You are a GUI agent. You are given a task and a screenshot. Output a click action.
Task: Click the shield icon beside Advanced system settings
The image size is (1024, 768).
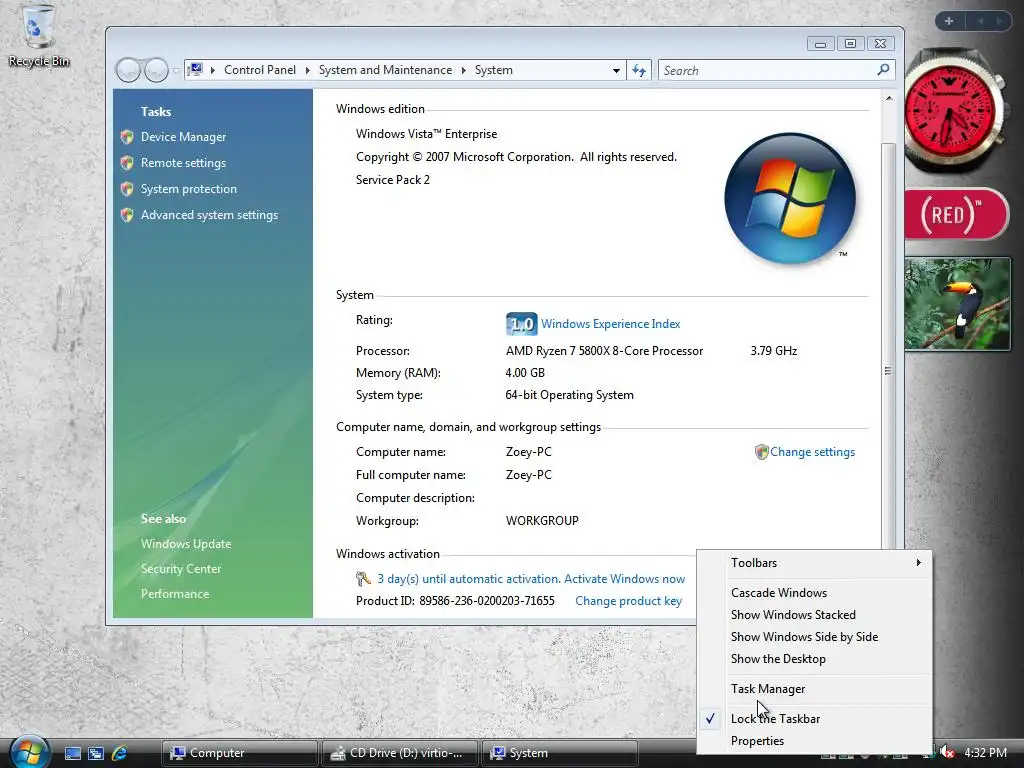(x=127, y=215)
